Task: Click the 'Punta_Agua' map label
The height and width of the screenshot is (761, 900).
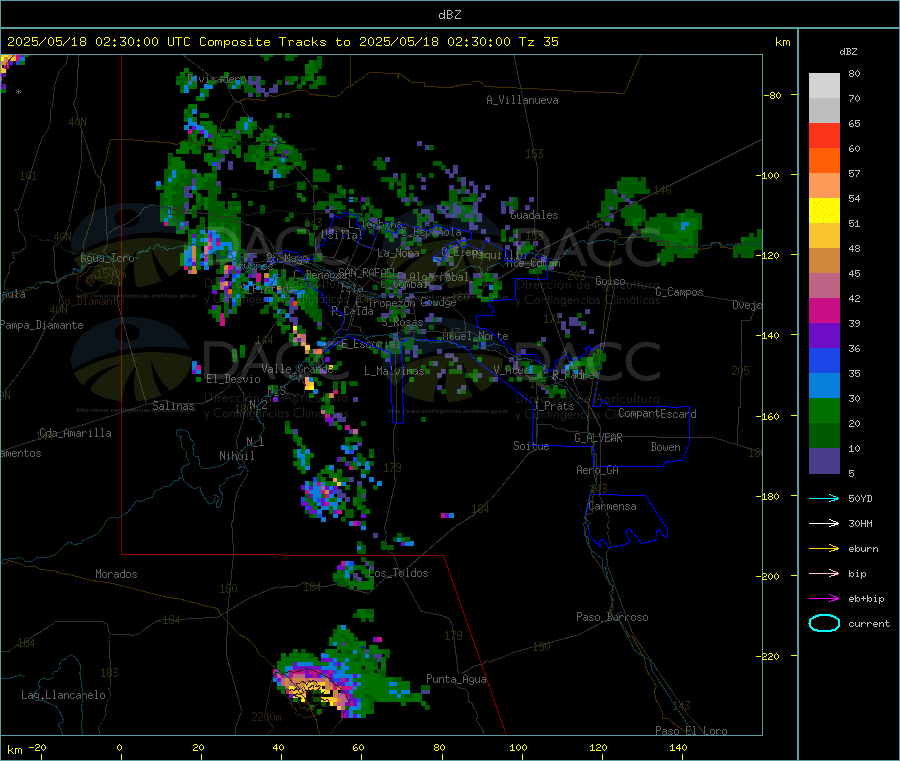Action: (x=456, y=679)
